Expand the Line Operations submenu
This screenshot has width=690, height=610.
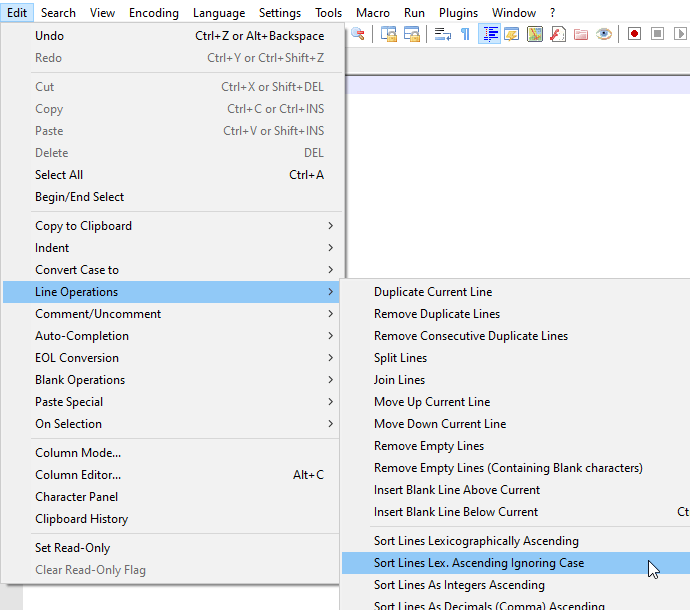coord(171,292)
